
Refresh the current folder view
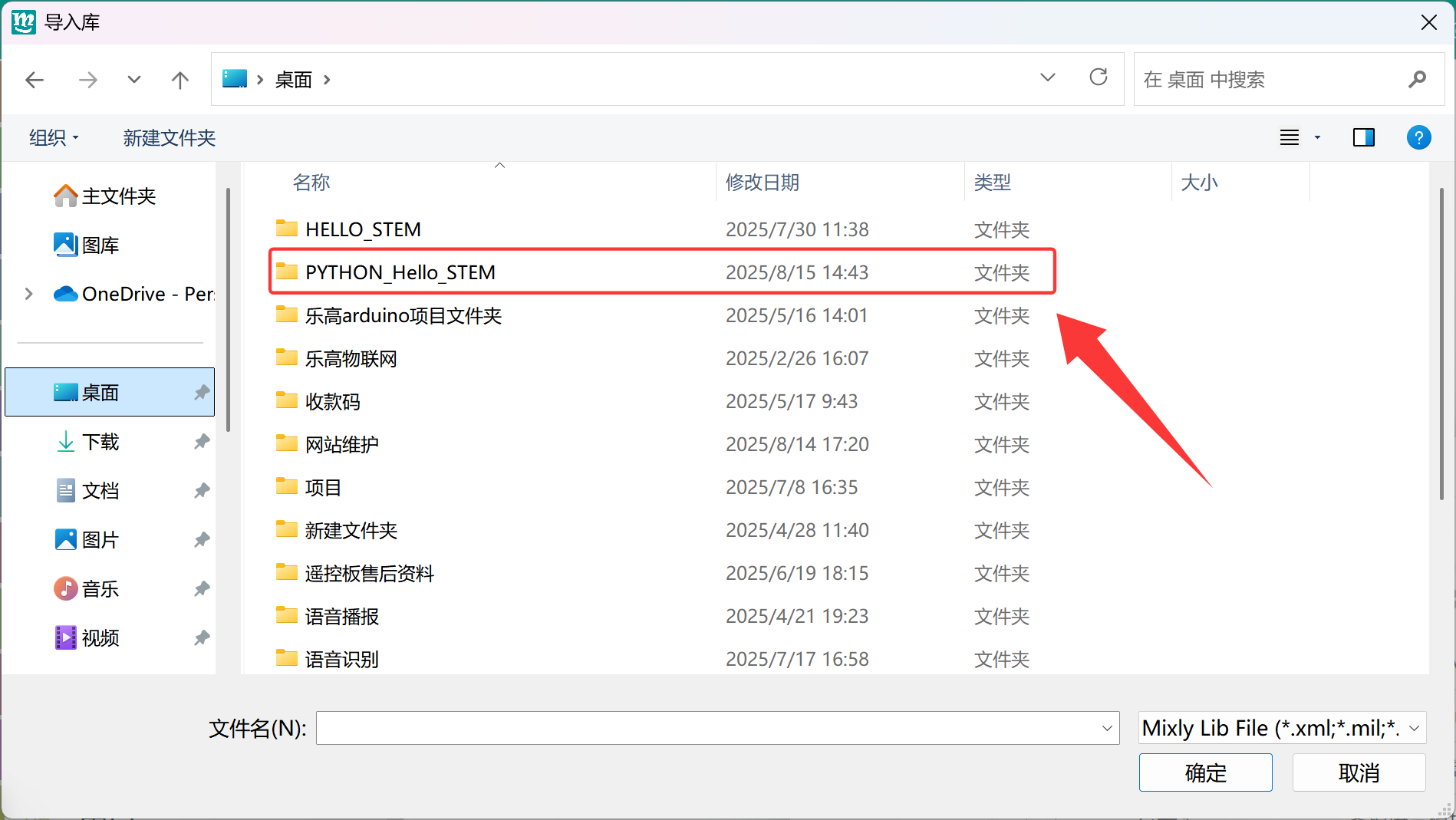point(1098,77)
